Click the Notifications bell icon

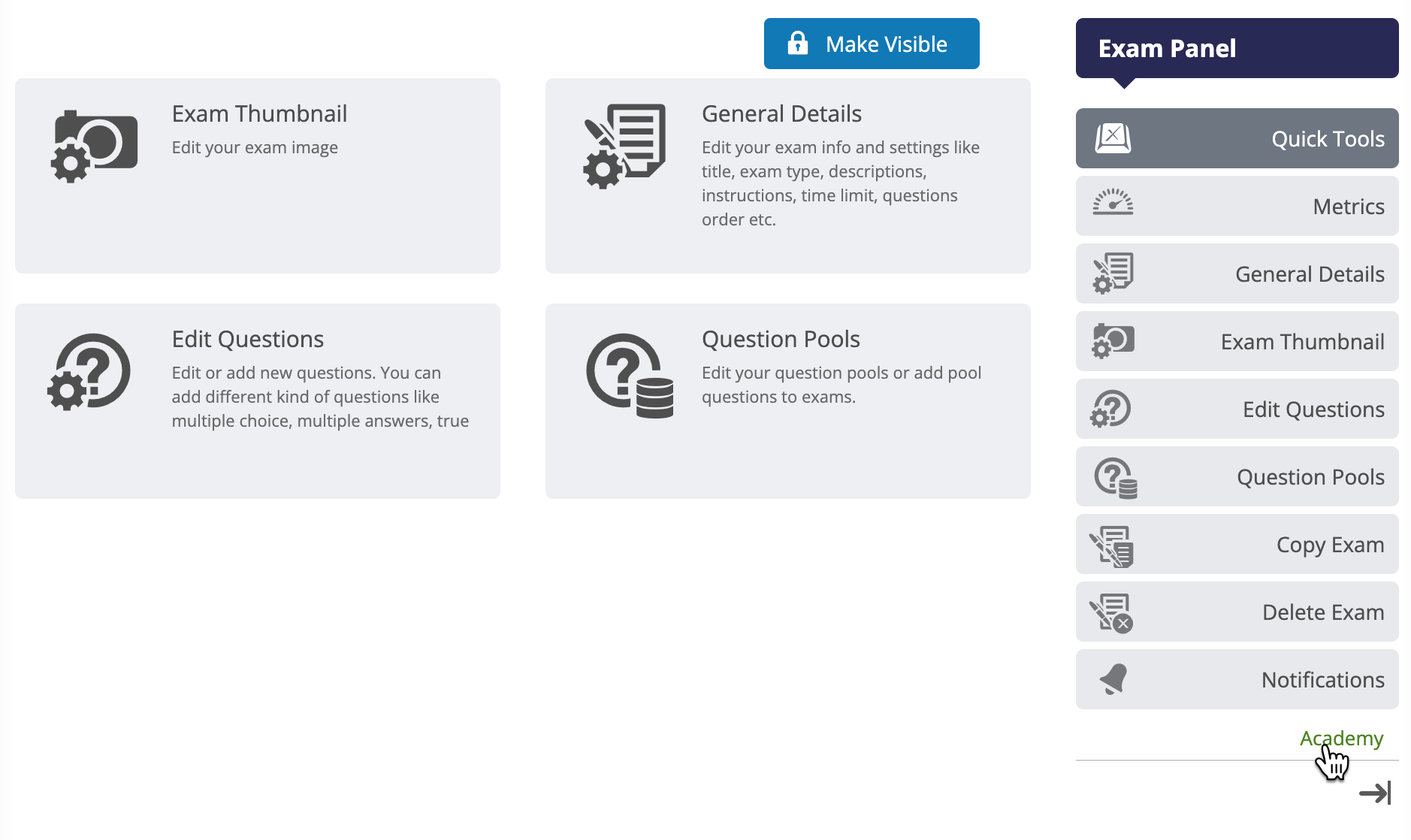coord(1113,679)
